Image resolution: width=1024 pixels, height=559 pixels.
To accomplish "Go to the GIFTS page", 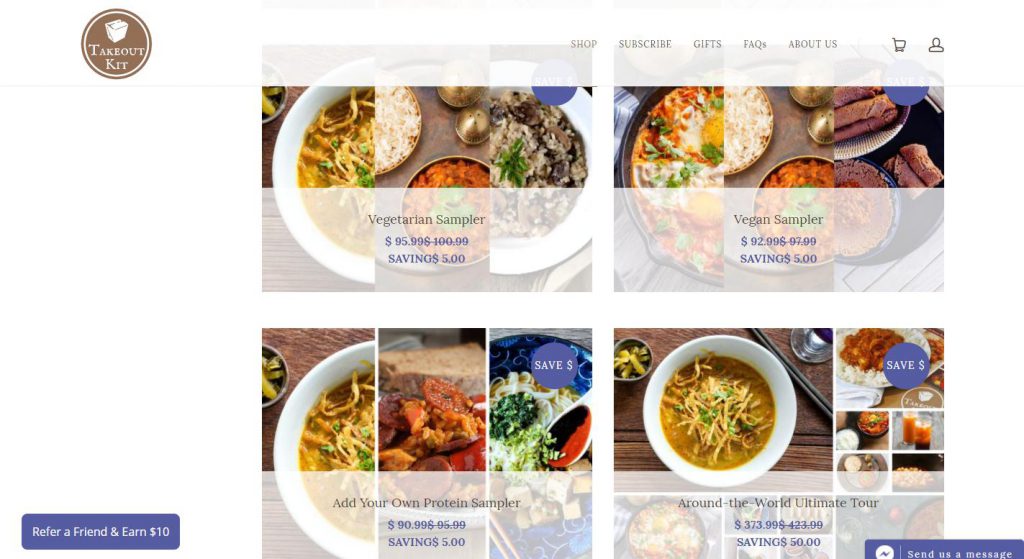I will pos(707,44).
